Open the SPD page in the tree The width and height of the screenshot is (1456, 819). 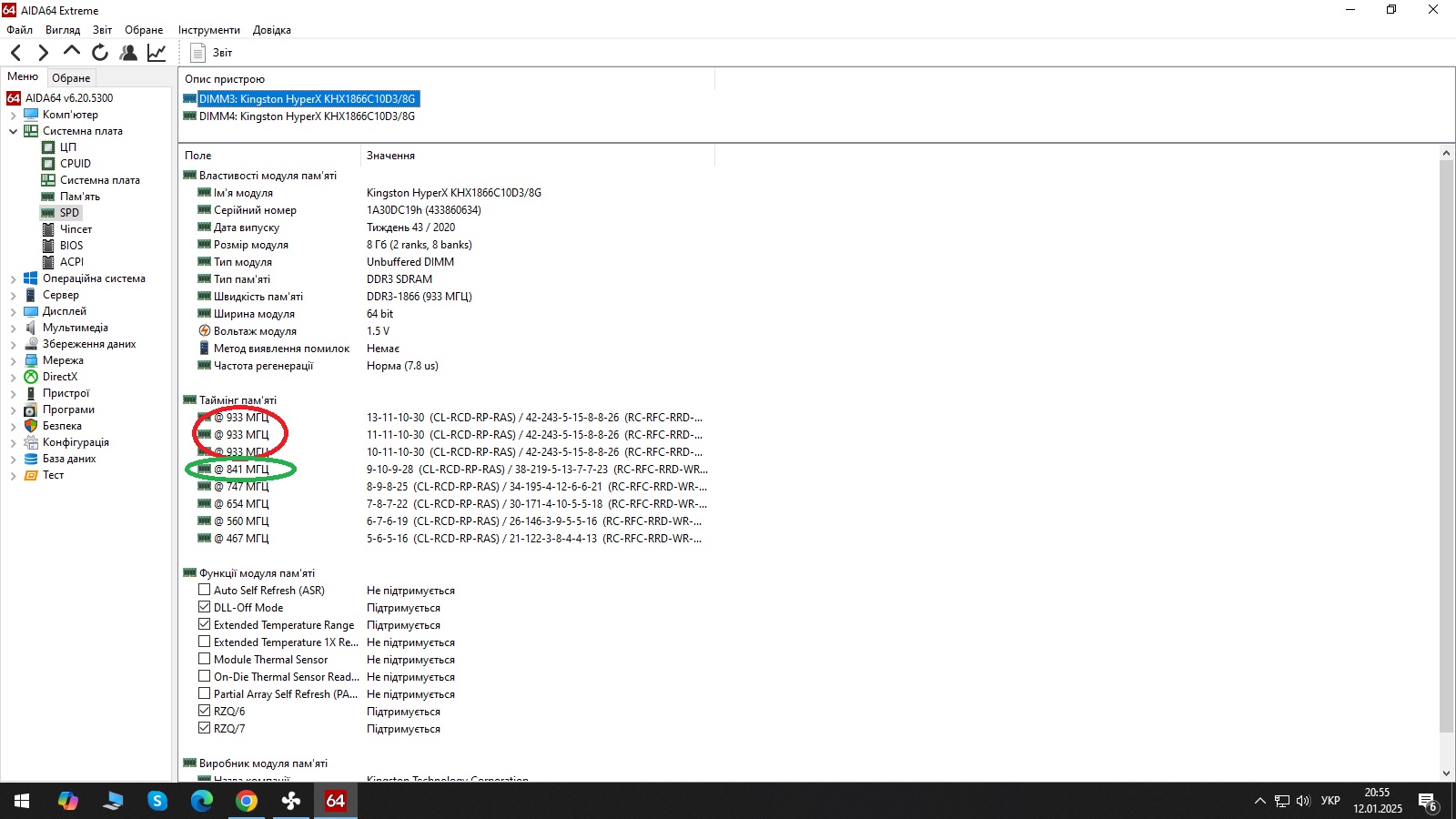pos(69,213)
